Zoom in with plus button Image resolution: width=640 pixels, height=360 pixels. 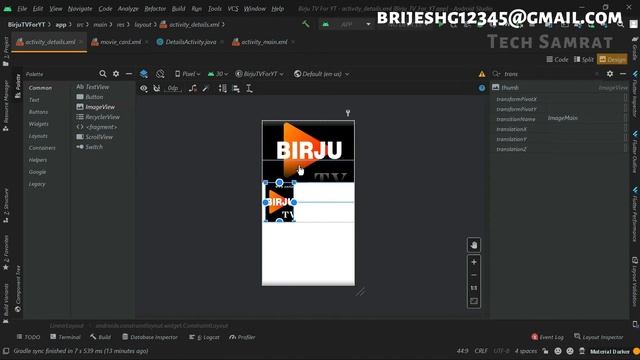(x=474, y=262)
